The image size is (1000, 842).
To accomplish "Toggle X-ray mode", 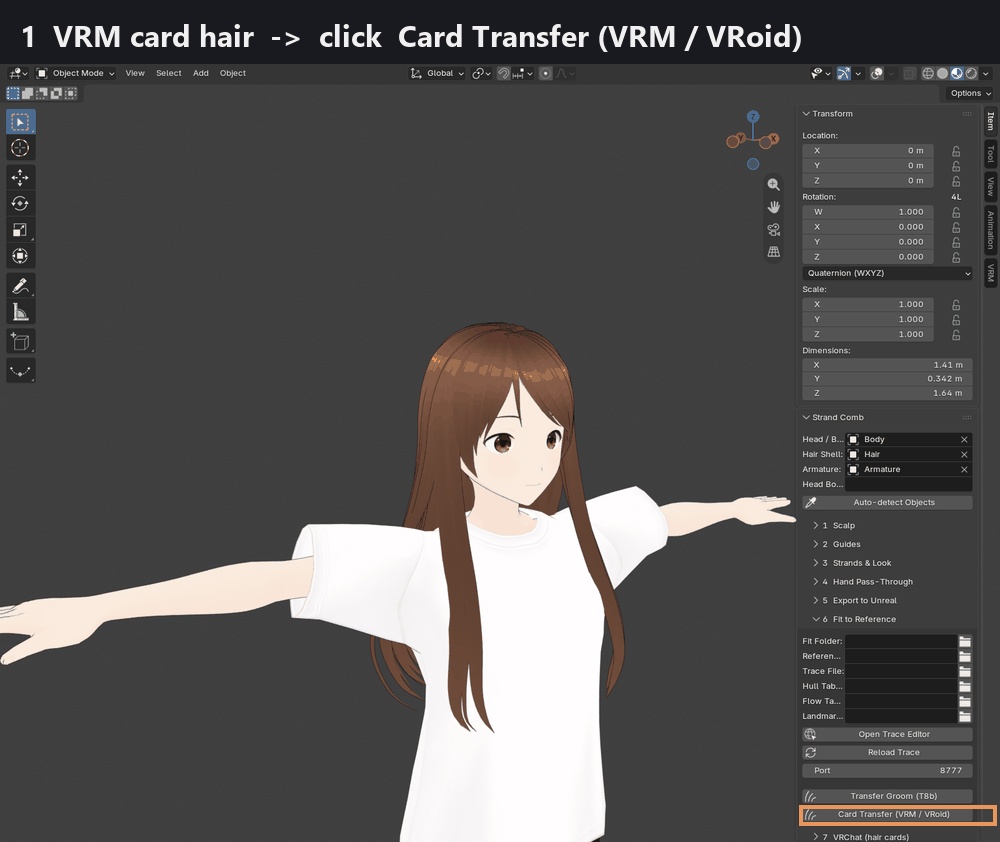I will 910,73.
